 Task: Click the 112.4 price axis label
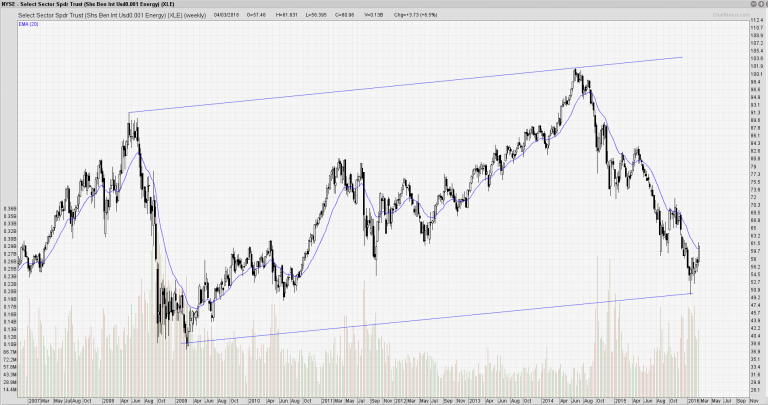tap(757, 20)
